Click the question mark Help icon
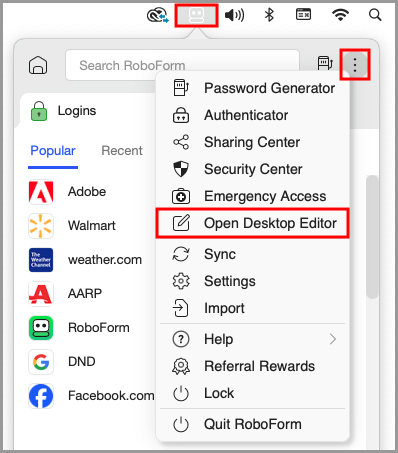The width and height of the screenshot is (398, 453). click(181, 339)
